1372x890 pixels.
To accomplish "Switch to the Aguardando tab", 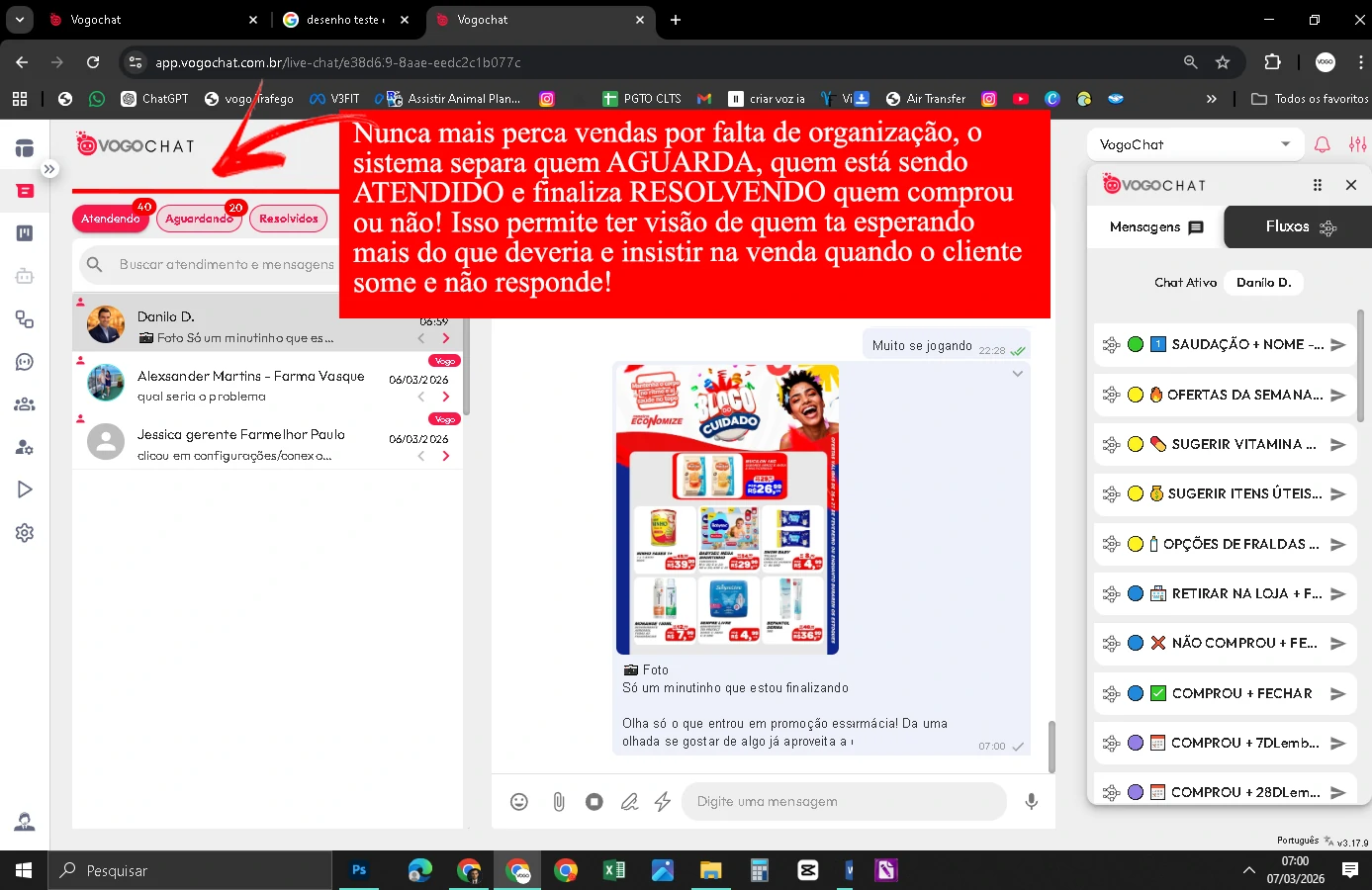I will point(199,219).
